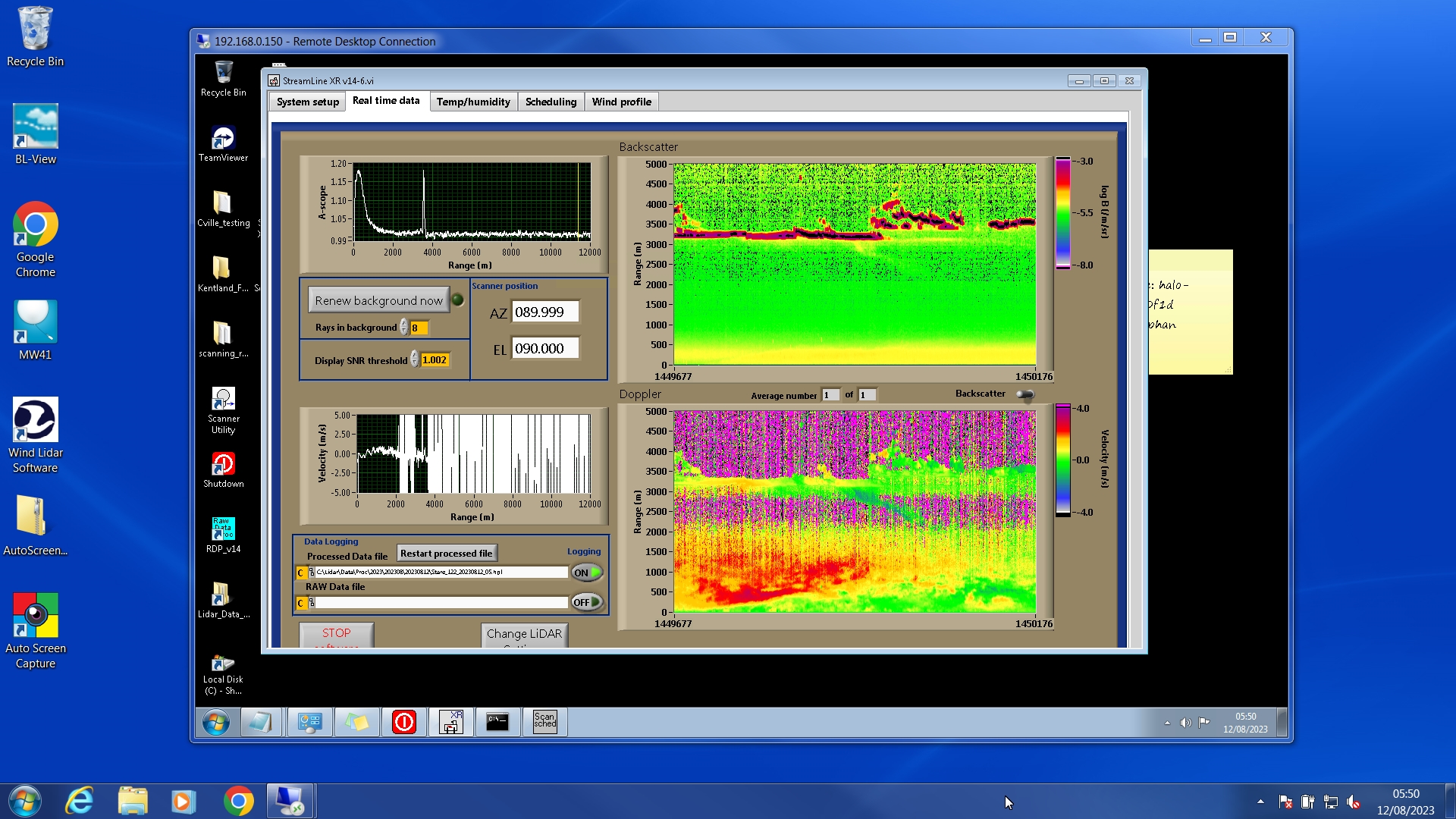
Task: Click Rays in background stepper arrows
Action: pyautogui.click(x=404, y=328)
